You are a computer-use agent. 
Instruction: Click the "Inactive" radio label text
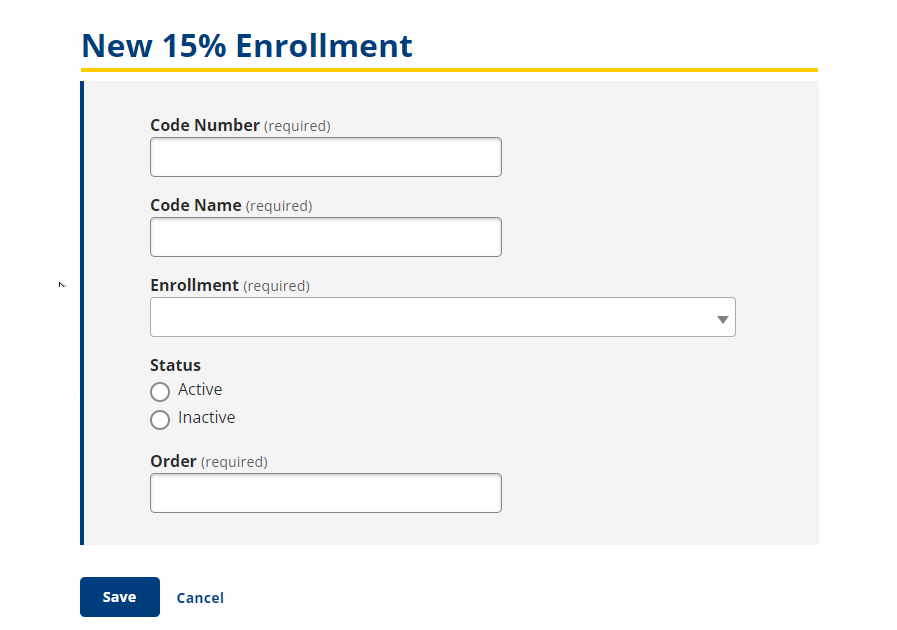pos(207,418)
